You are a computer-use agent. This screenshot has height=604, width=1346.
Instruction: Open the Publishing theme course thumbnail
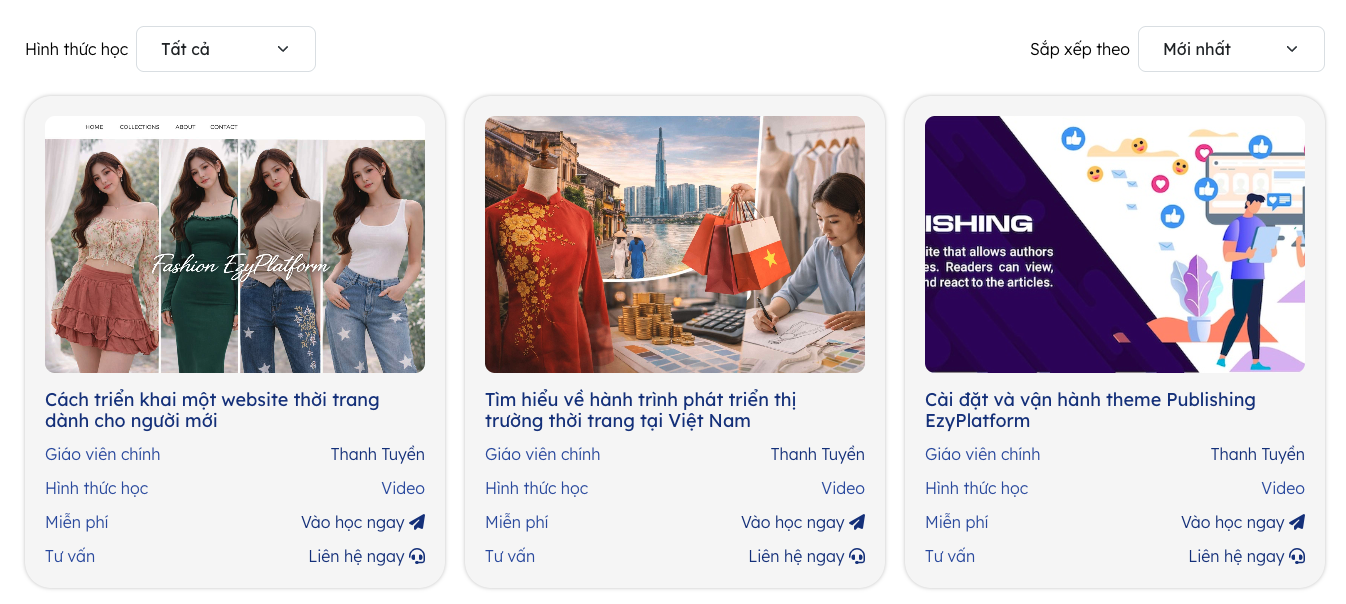[x=1115, y=244]
